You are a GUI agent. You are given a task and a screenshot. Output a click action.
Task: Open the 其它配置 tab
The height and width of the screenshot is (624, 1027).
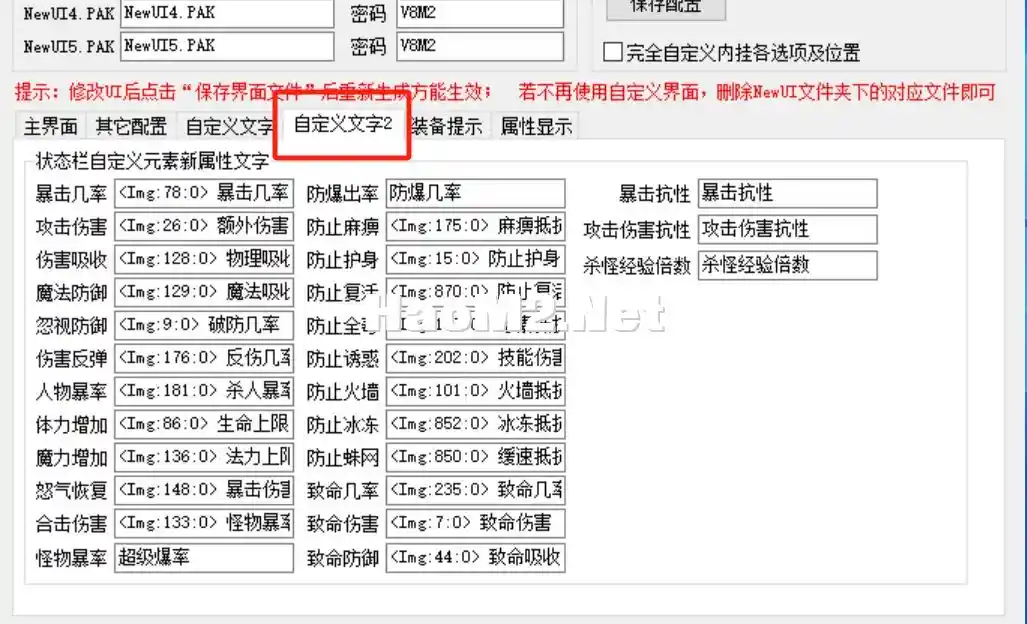pos(131,126)
